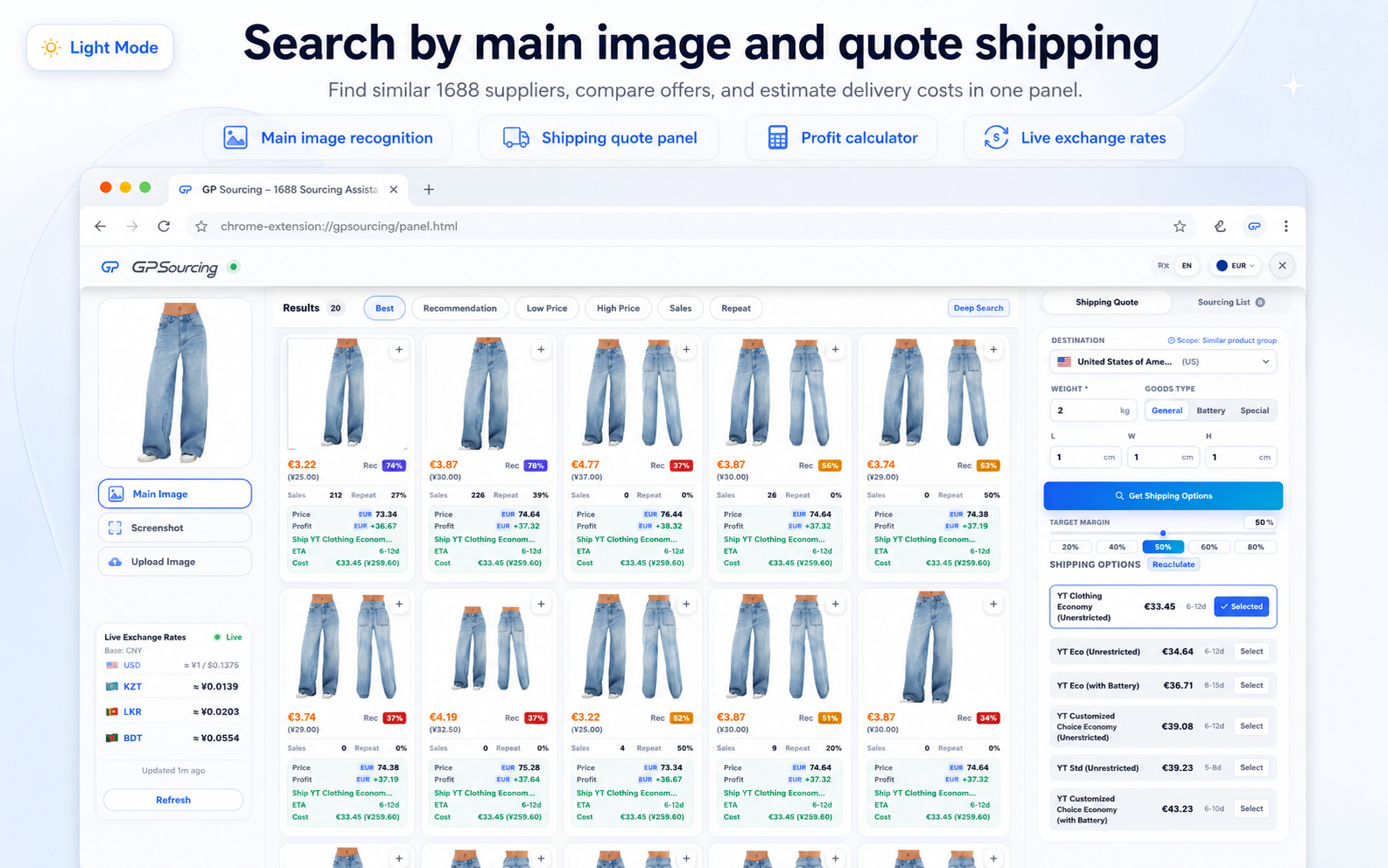
Task: Adjust the target margin slider handle
Action: [x=1163, y=533]
